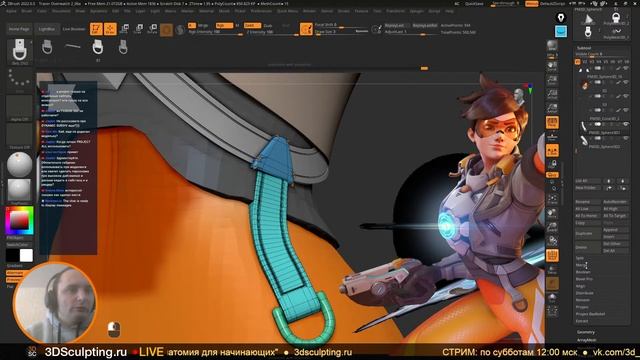Collapse the Subtool panel header
The image size is (640, 360).
584,48
